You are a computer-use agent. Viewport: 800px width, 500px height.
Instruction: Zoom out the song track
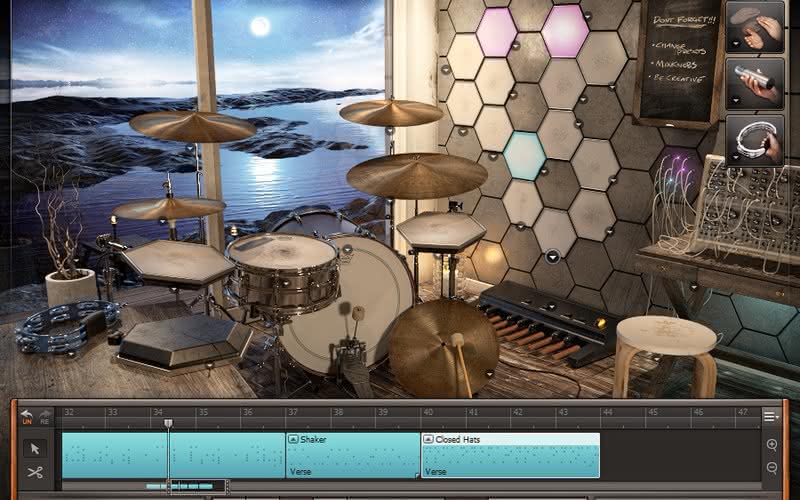click(x=772, y=467)
